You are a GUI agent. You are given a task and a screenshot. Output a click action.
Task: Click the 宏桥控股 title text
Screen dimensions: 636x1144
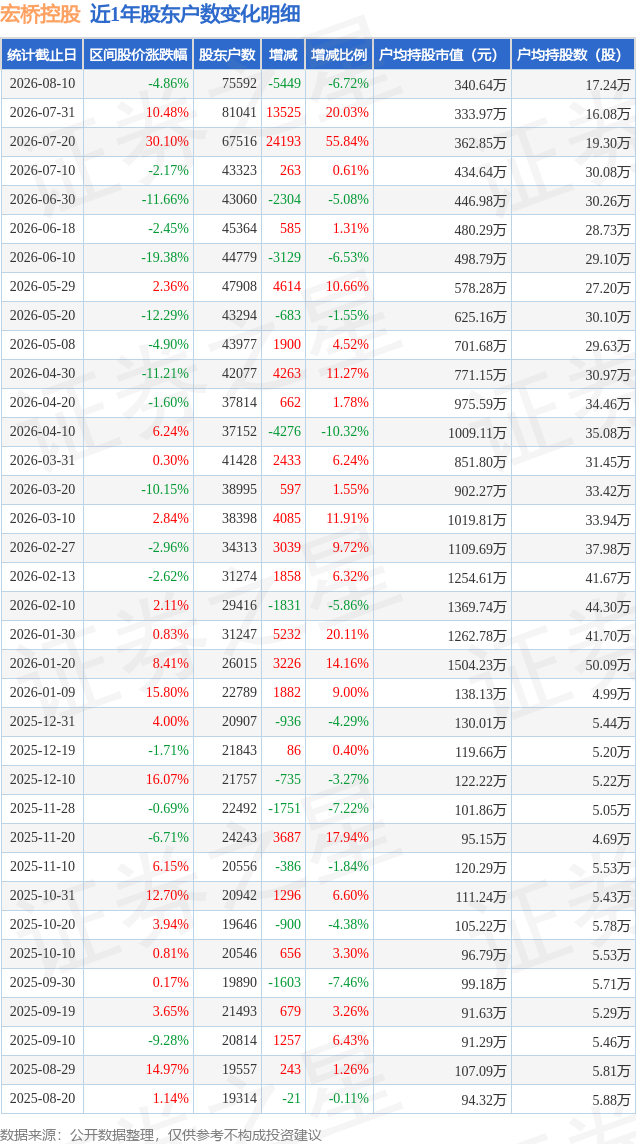40,15
